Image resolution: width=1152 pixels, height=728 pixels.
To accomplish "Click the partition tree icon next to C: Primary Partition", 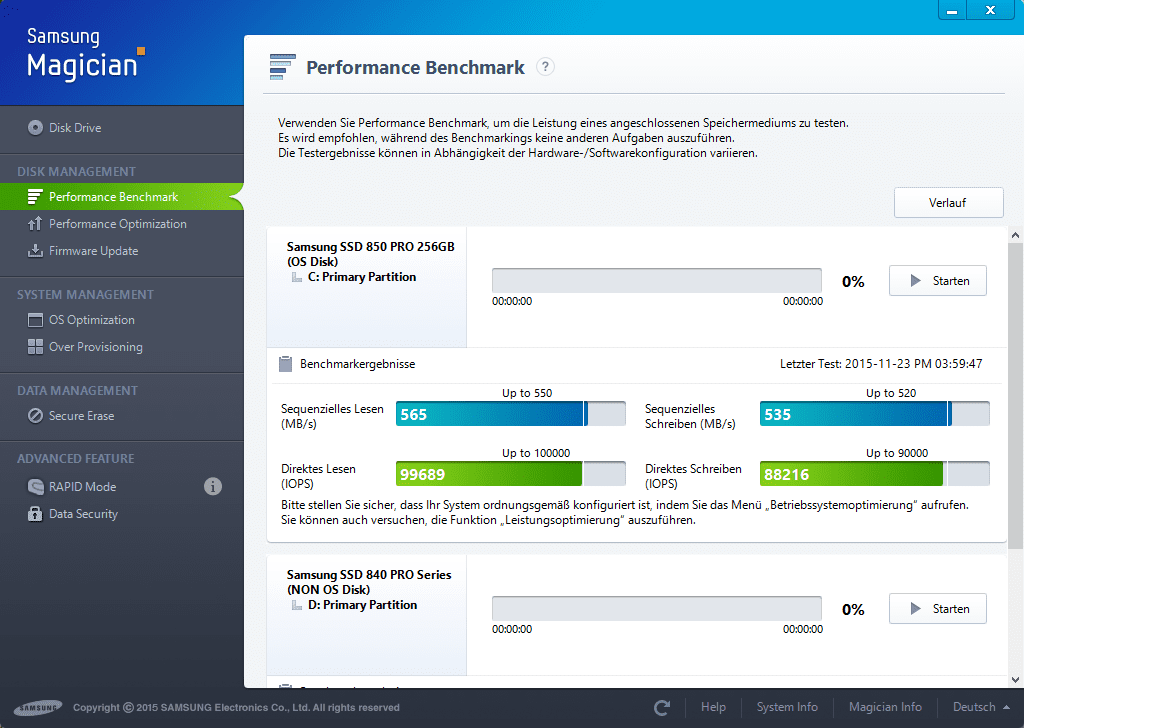I will [297, 277].
